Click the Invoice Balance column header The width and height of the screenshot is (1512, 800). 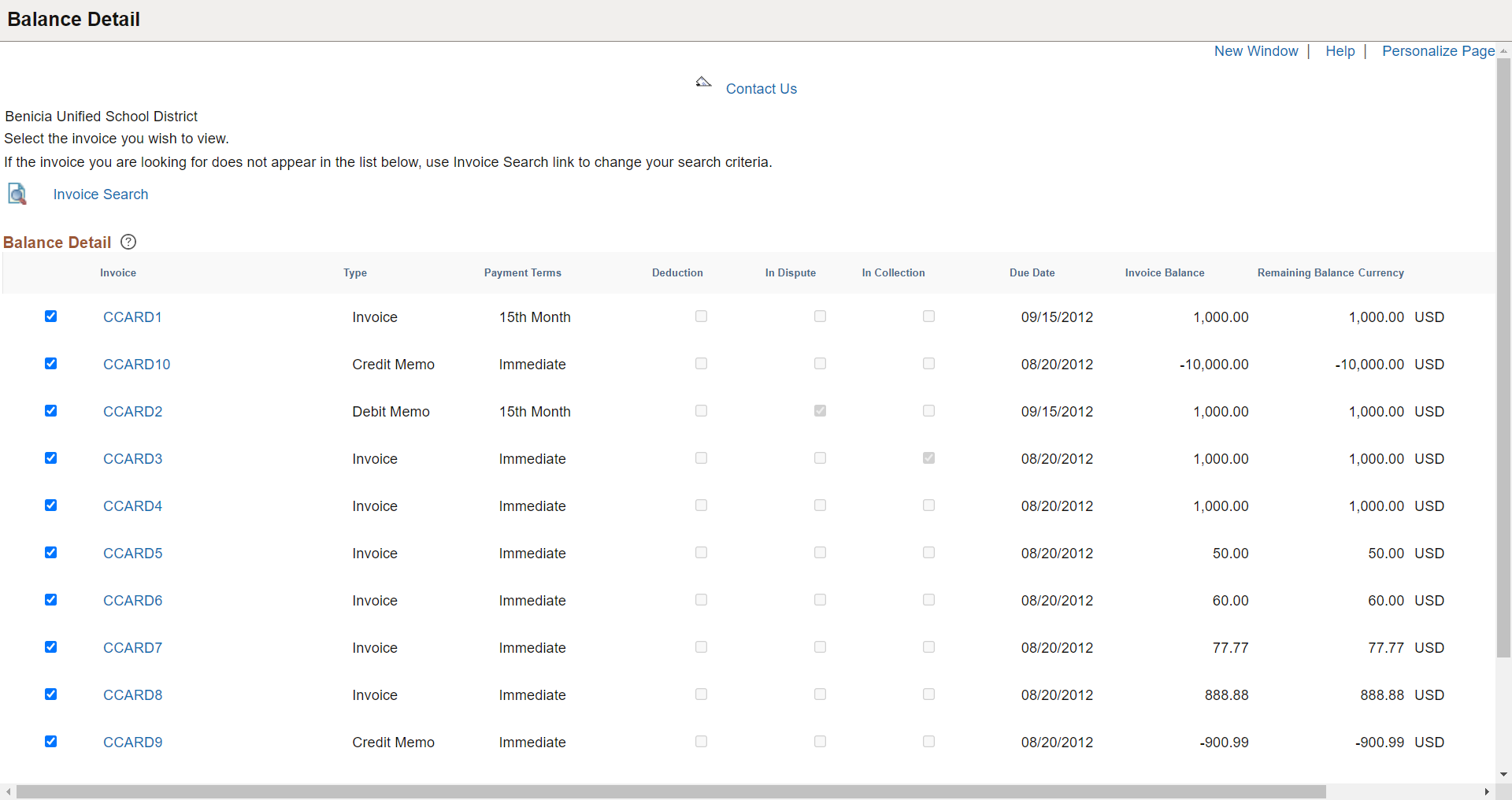click(1164, 272)
